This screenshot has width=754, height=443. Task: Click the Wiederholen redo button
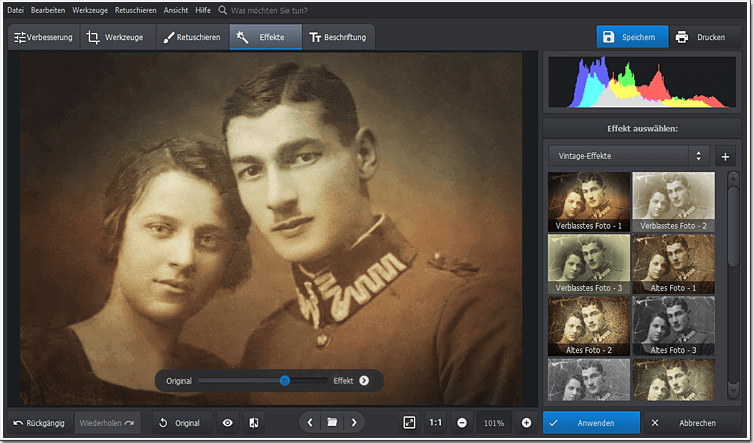click(x=107, y=423)
